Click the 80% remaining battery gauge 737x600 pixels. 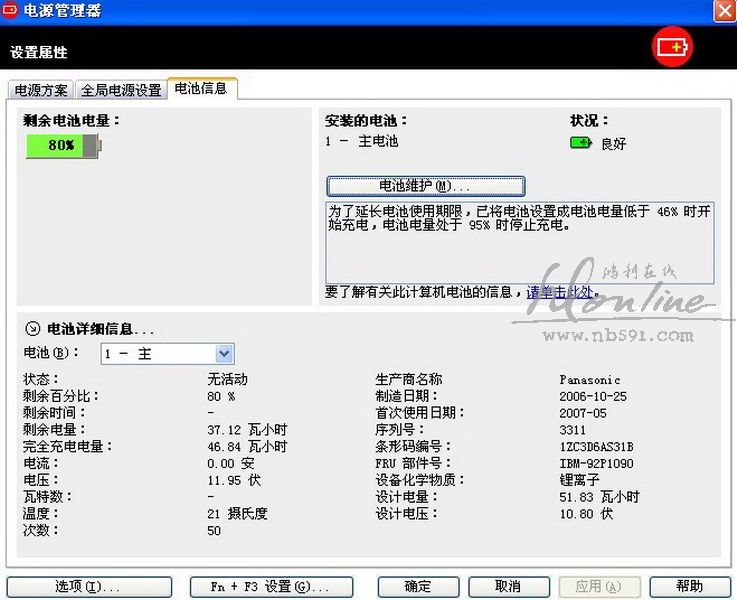click(64, 146)
